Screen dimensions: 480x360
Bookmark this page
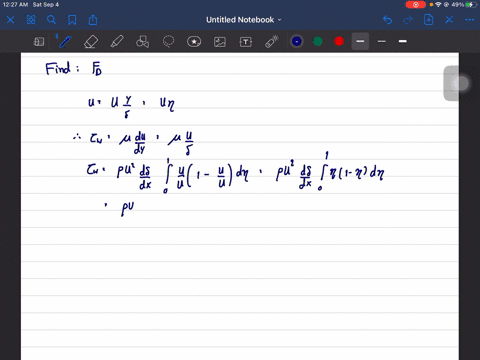click(72, 20)
